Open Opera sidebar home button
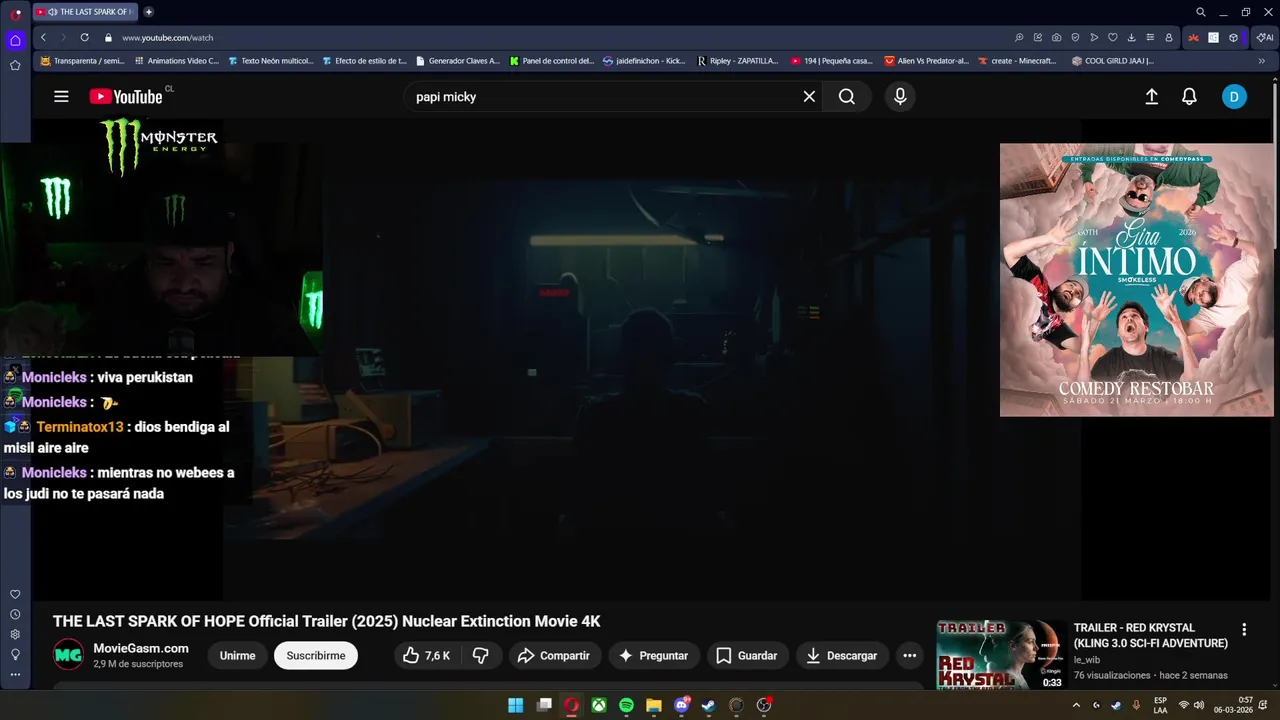This screenshot has height=720, width=1280. pos(15,41)
